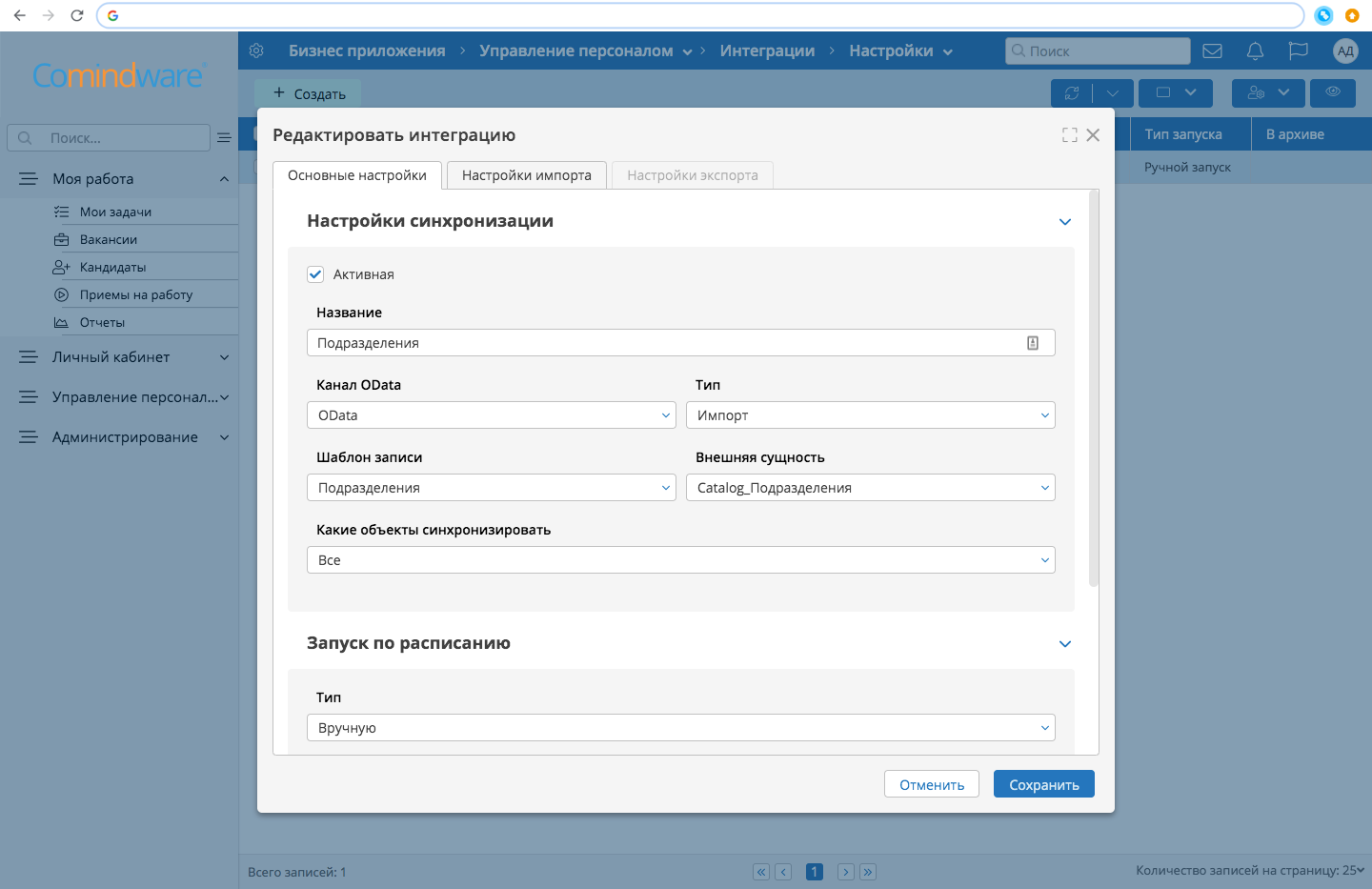This screenshot has height=889, width=1372.
Task: Click the icon inside the Название field
Action: pos(1033,343)
